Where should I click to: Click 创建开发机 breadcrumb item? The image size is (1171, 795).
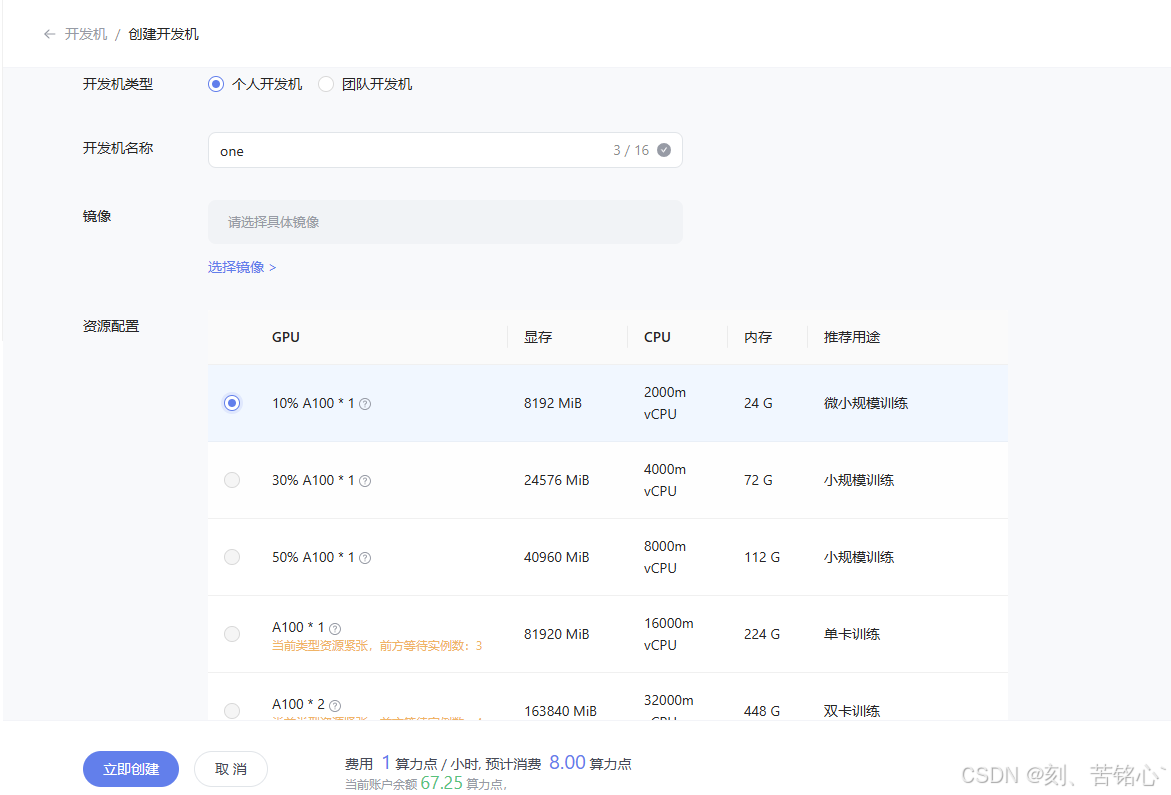click(x=164, y=34)
